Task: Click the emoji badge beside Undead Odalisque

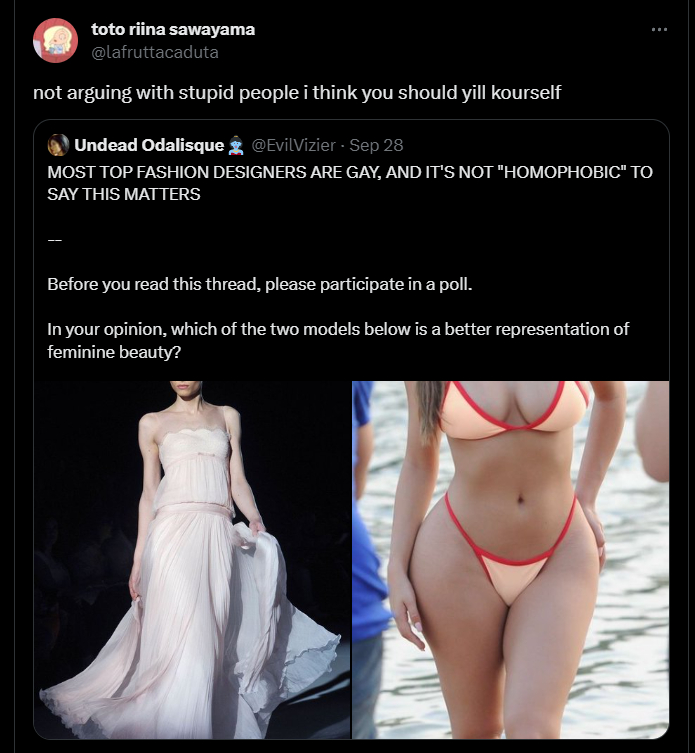Action: pyautogui.click(x=235, y=146)
